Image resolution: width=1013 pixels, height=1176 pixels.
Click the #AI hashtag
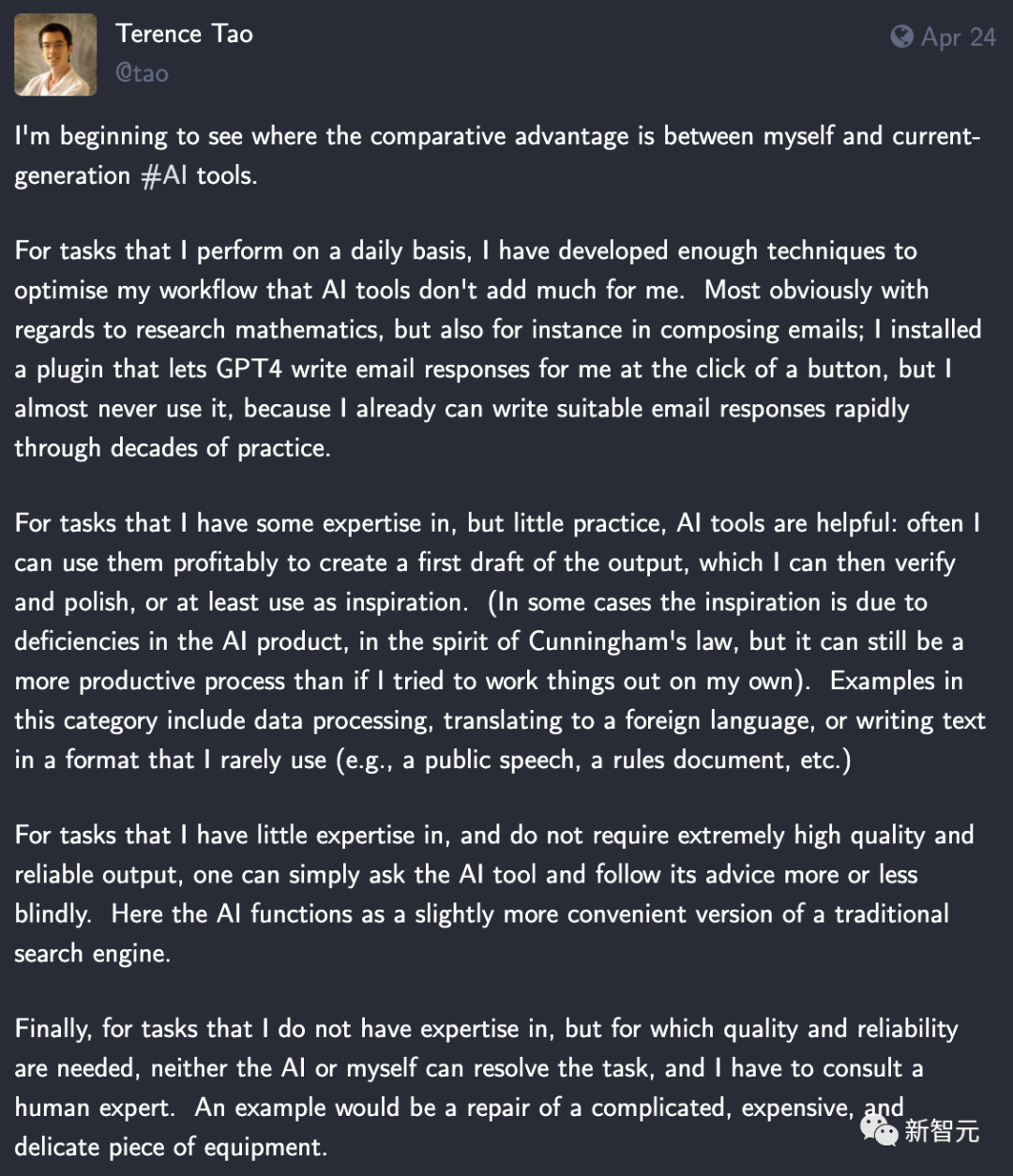[164, 175]
